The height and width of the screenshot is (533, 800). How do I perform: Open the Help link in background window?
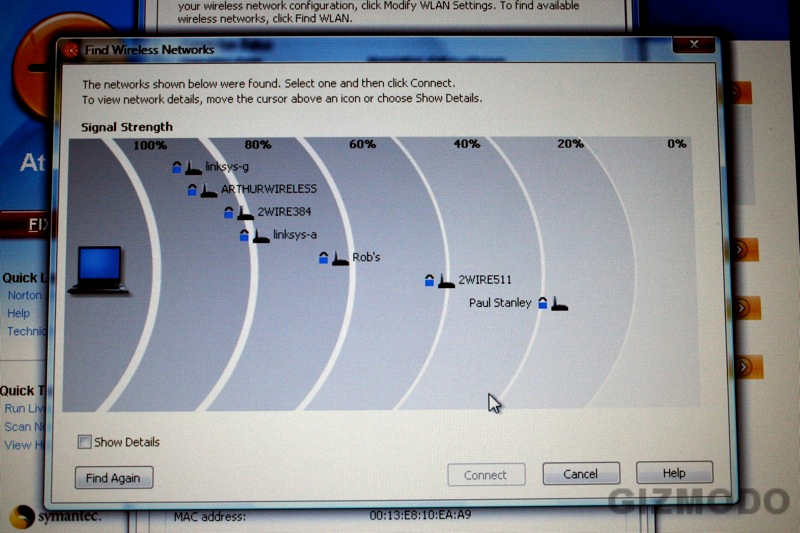pos(18,313)
